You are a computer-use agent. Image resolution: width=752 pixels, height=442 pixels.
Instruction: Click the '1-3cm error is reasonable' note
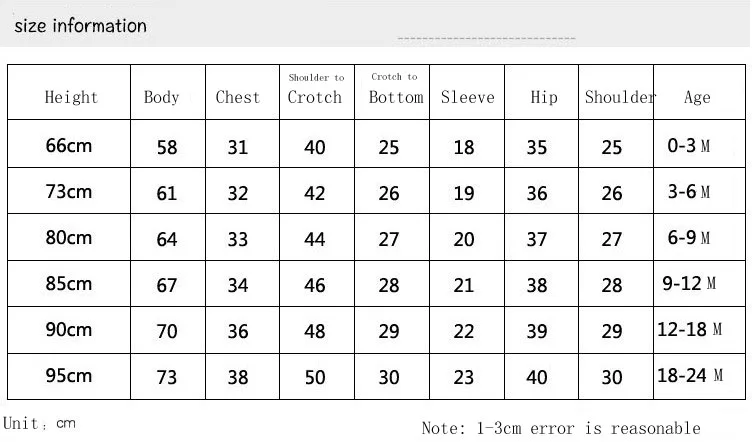[x=588, y=428]
